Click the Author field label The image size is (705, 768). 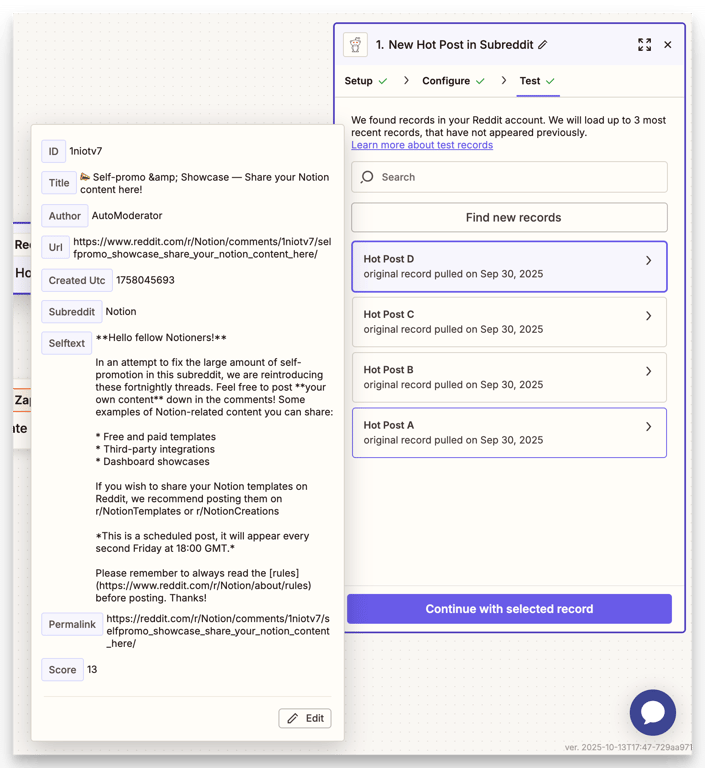pyautogui.click(x=65, y=216)
